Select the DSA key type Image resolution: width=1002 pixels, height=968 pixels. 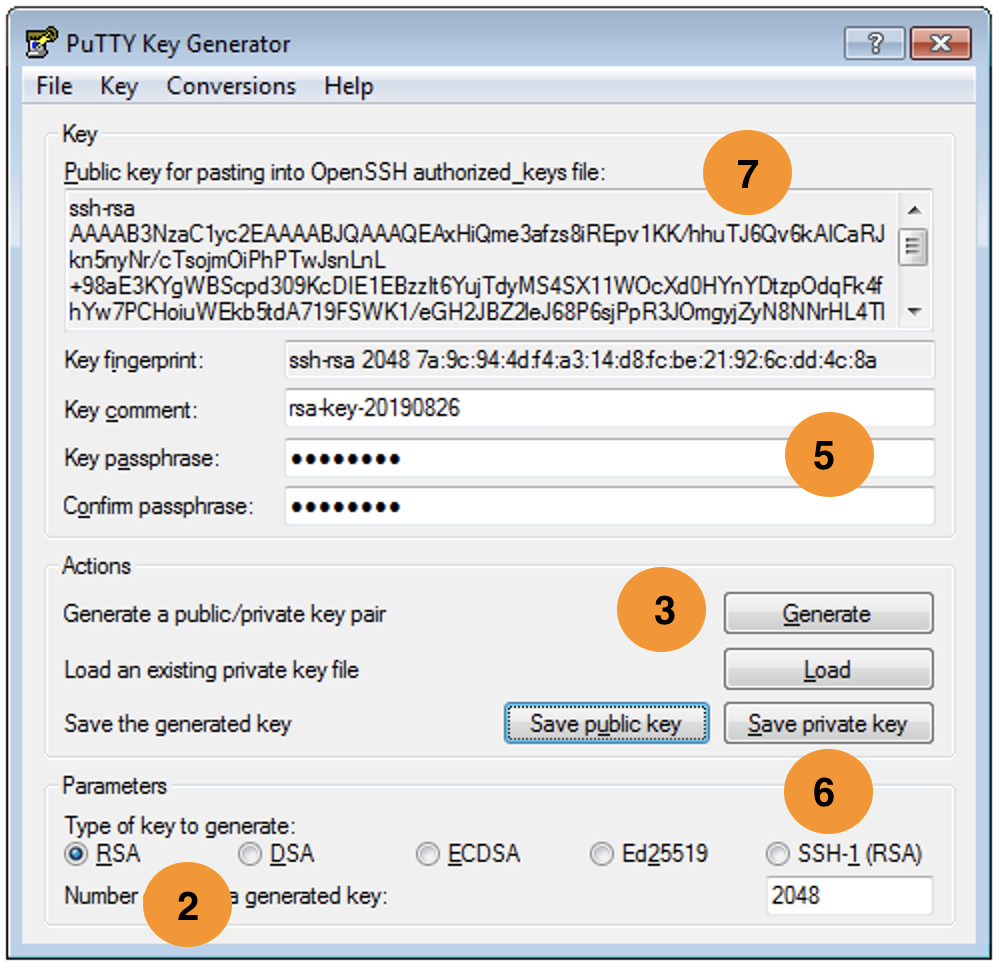pyautogui.click(x=276, y=854)
